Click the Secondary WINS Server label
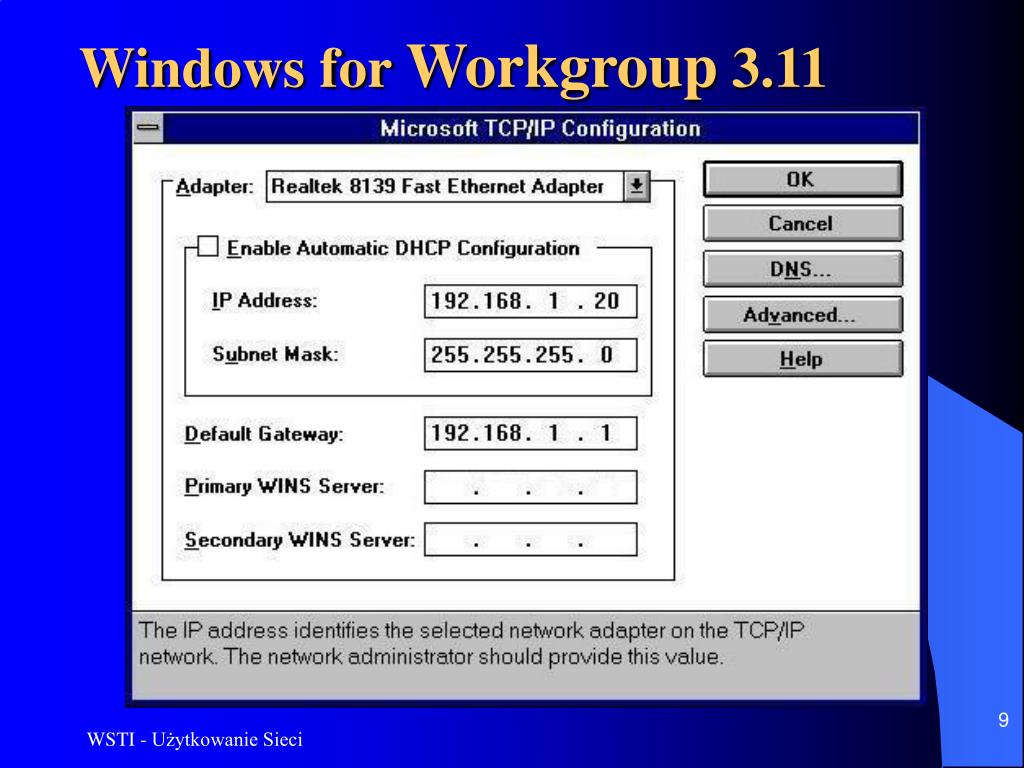This screenshot has height=768, width=1024. (x=299, y=540)
